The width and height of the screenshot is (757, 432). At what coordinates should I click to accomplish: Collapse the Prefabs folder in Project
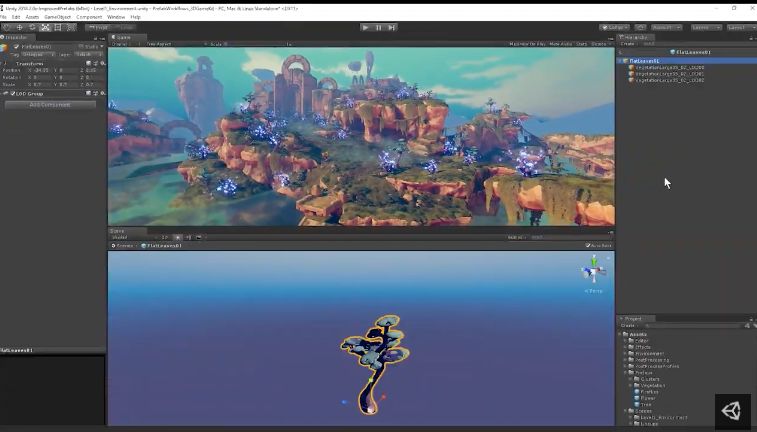point(626,373)
